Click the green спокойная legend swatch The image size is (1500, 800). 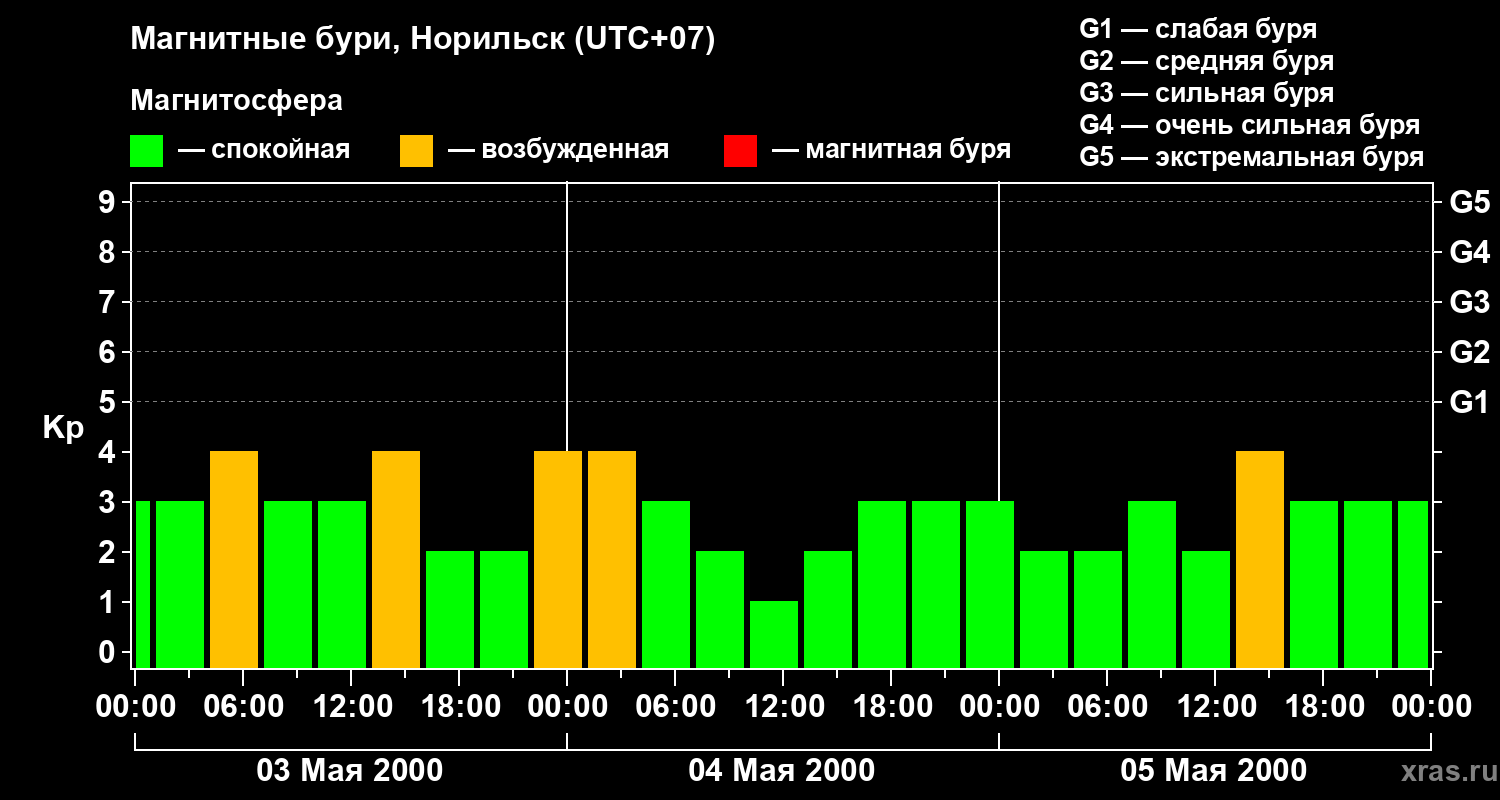click(146, 151)
